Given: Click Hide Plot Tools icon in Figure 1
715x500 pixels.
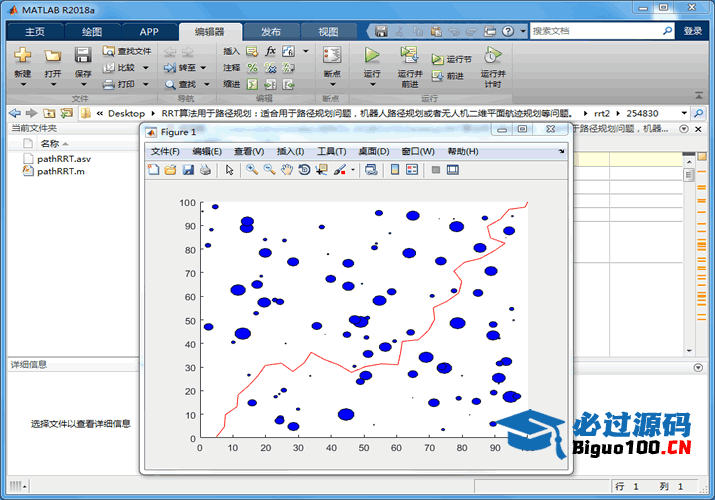Looking at the screenshot, I should click(435, 170).
